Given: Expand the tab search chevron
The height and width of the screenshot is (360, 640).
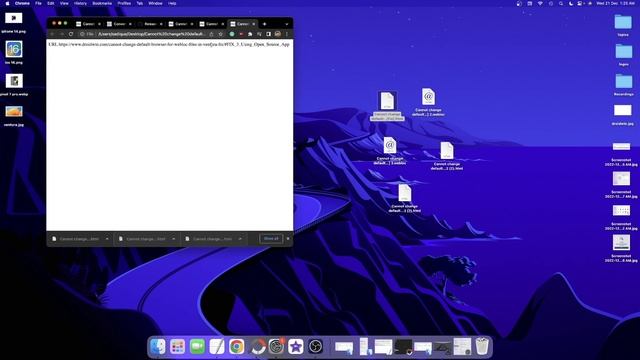Looking at the screenshot, I should point(287,24).
